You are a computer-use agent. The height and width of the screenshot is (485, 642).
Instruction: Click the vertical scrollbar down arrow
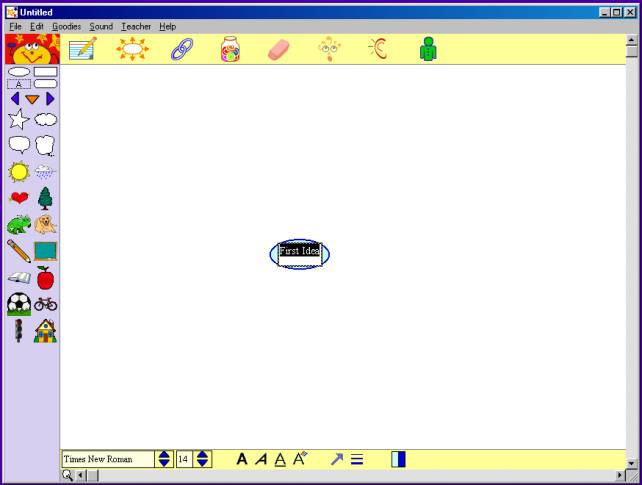pos(631,463)
